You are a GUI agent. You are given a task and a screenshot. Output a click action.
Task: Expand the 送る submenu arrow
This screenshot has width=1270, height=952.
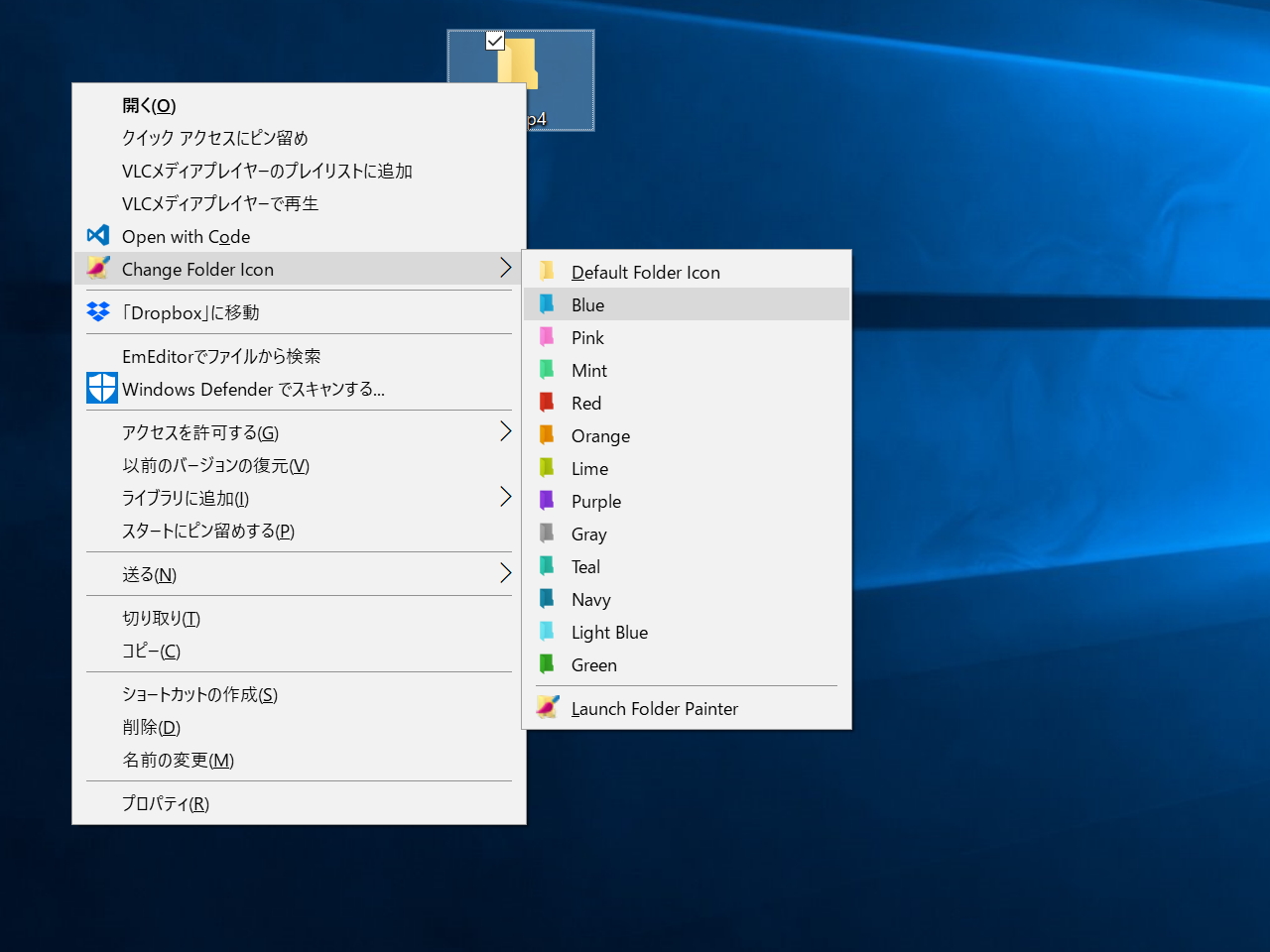[x=505, y=573]
